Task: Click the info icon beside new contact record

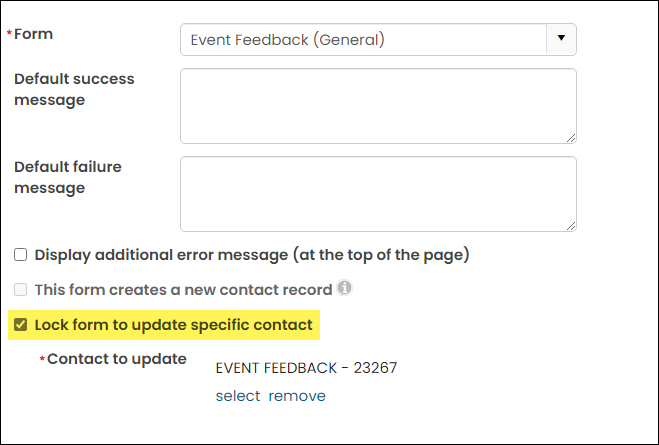Action: pos(345,288)
